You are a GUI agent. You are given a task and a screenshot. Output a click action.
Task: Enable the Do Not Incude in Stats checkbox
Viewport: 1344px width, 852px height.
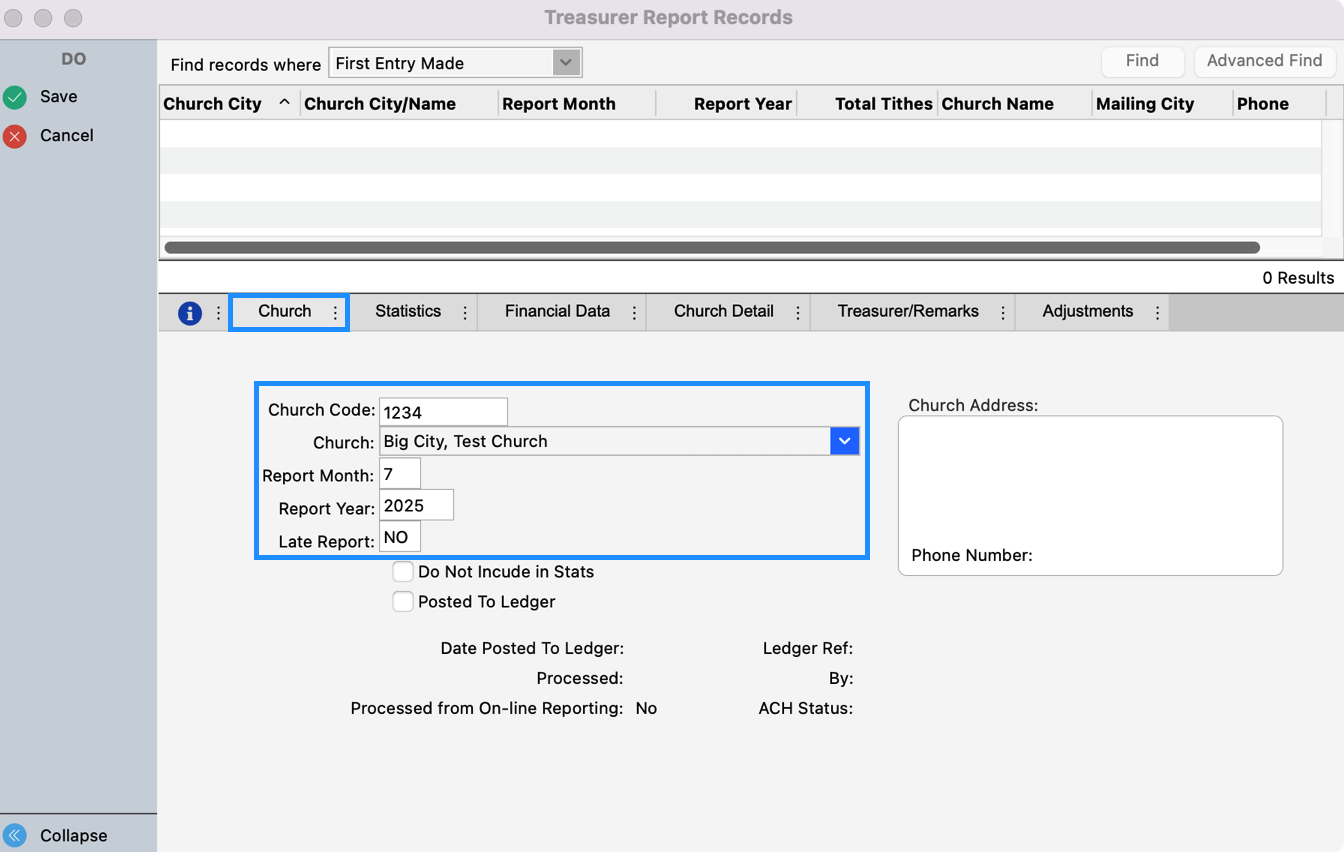coord(403,571)
